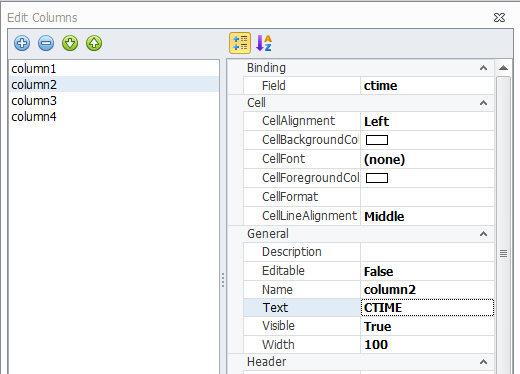Collapse the Binding category
Viewport: 520px width, 374px height.
(483, 68)
